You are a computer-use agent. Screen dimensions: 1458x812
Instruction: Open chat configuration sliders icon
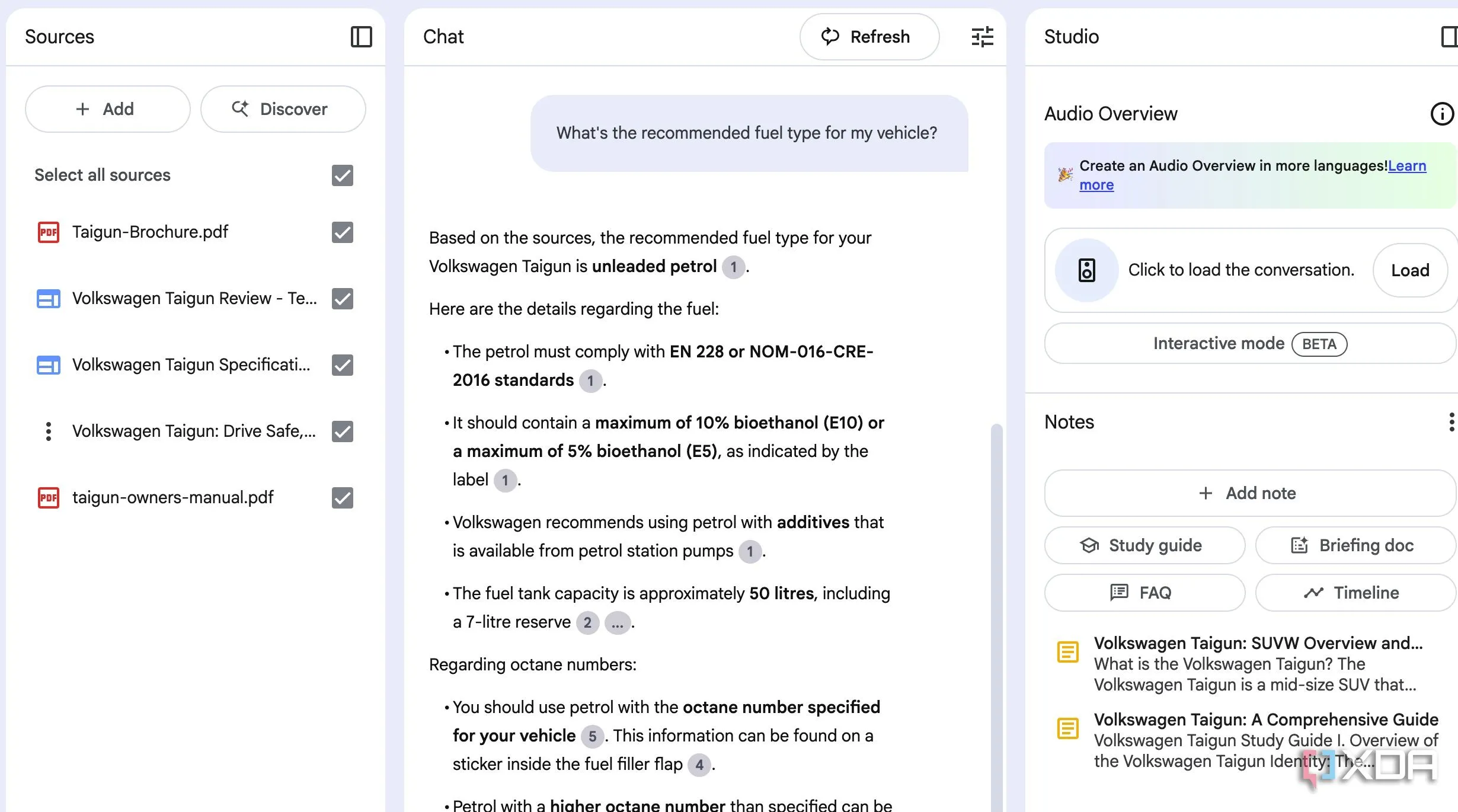(x=982, y=37)
